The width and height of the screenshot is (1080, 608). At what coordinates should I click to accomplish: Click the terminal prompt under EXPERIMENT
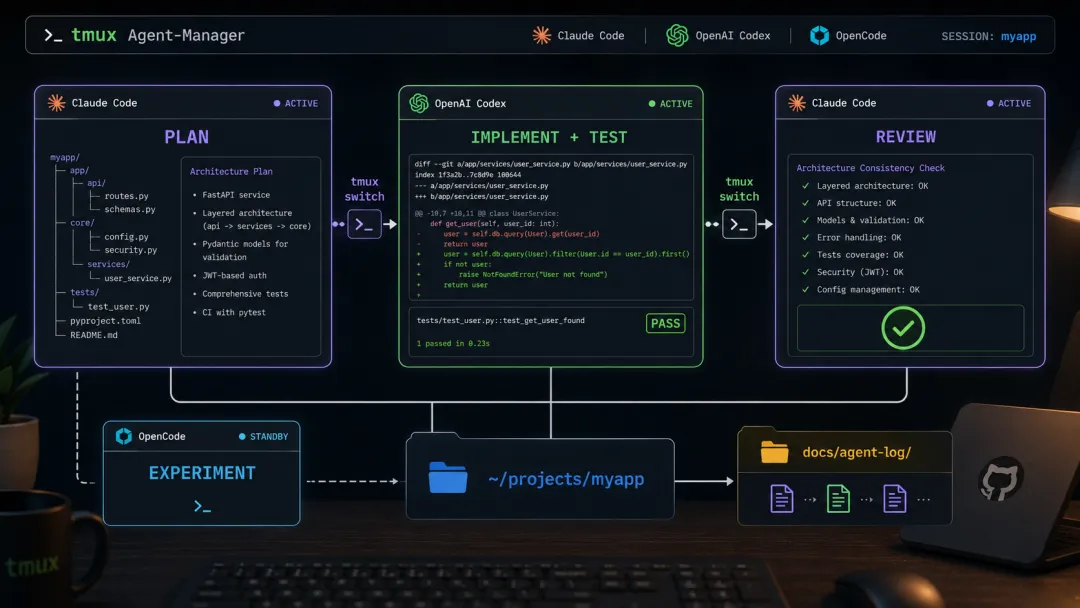click(202, 507)
